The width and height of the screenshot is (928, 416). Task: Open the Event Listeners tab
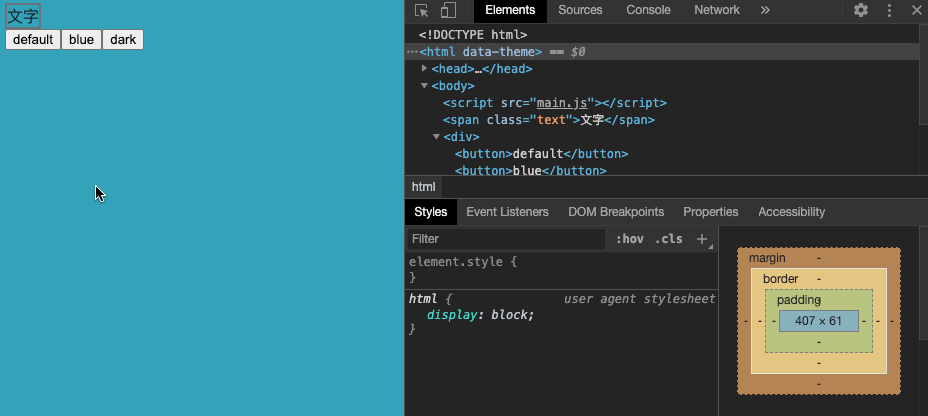[x=507, y=212]
